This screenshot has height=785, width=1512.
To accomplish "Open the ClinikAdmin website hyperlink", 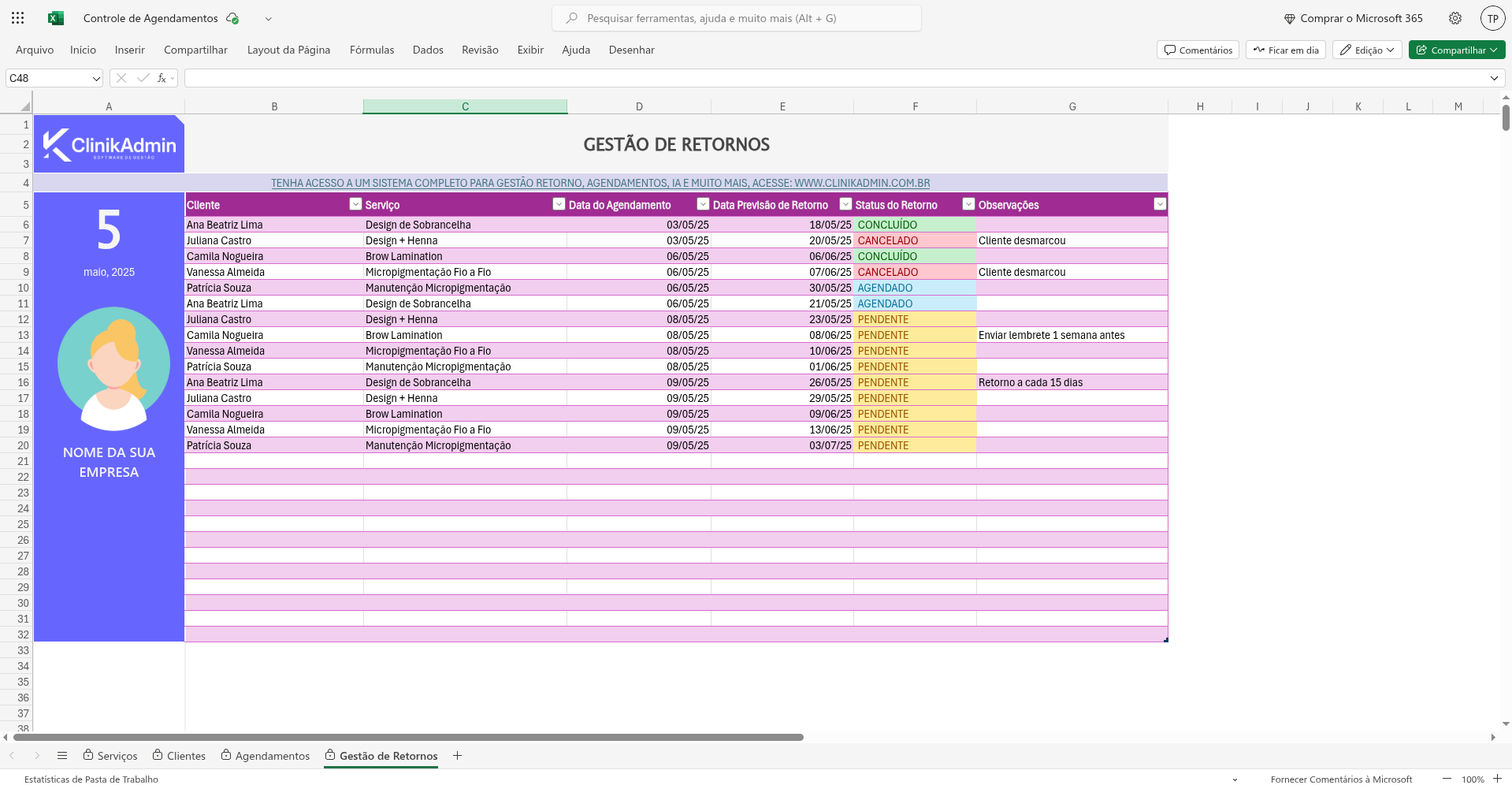I will click(x=600, y=183).
